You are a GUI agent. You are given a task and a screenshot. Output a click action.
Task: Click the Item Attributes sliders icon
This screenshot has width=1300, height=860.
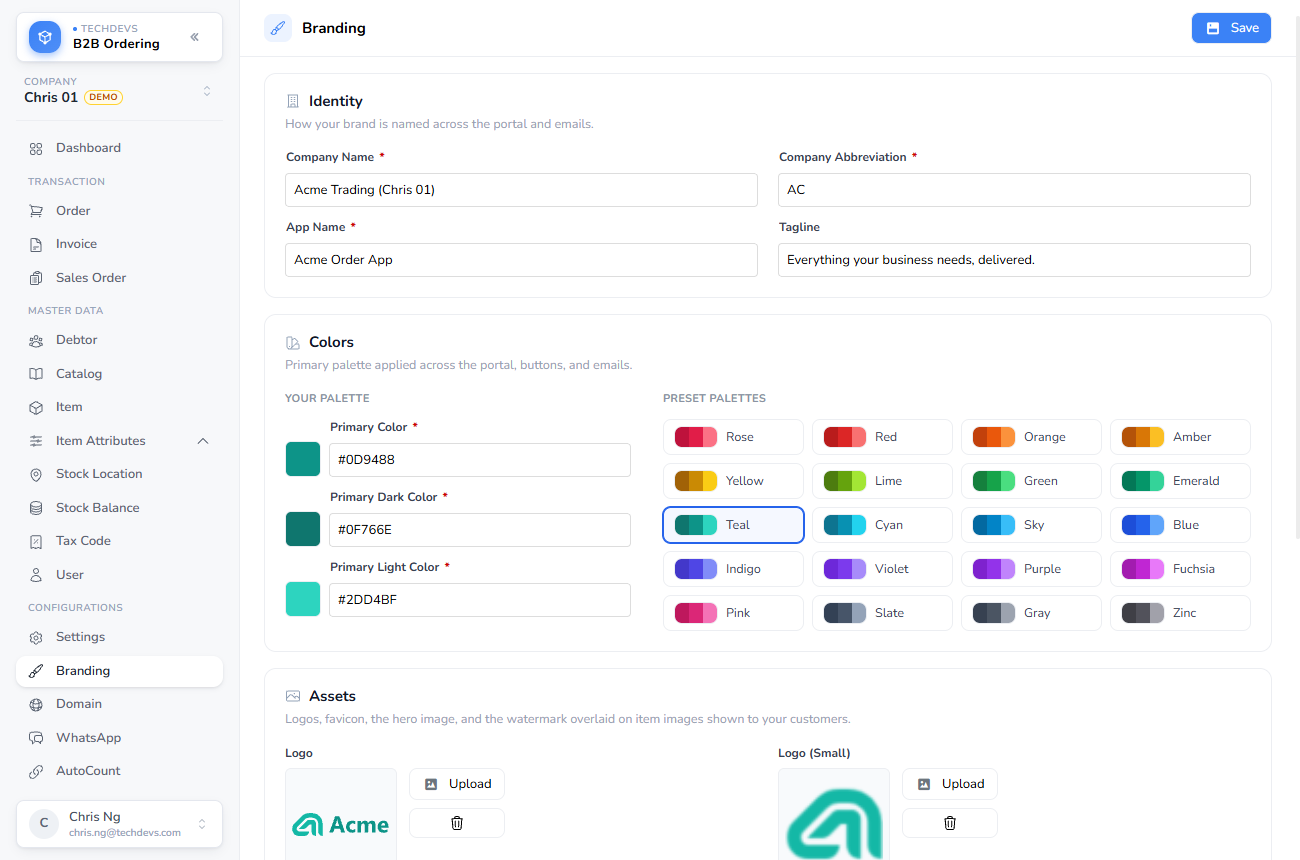pos(36,441)
